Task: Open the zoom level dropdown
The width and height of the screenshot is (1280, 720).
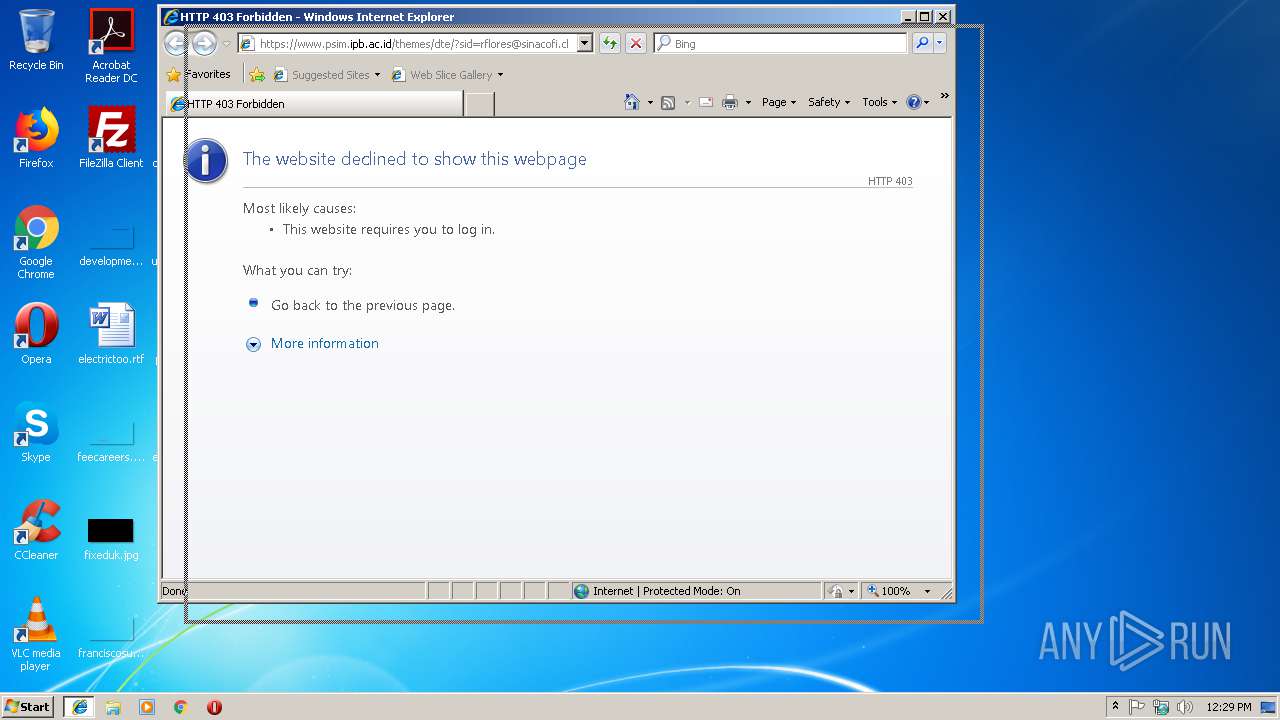Action: [927, 591]
